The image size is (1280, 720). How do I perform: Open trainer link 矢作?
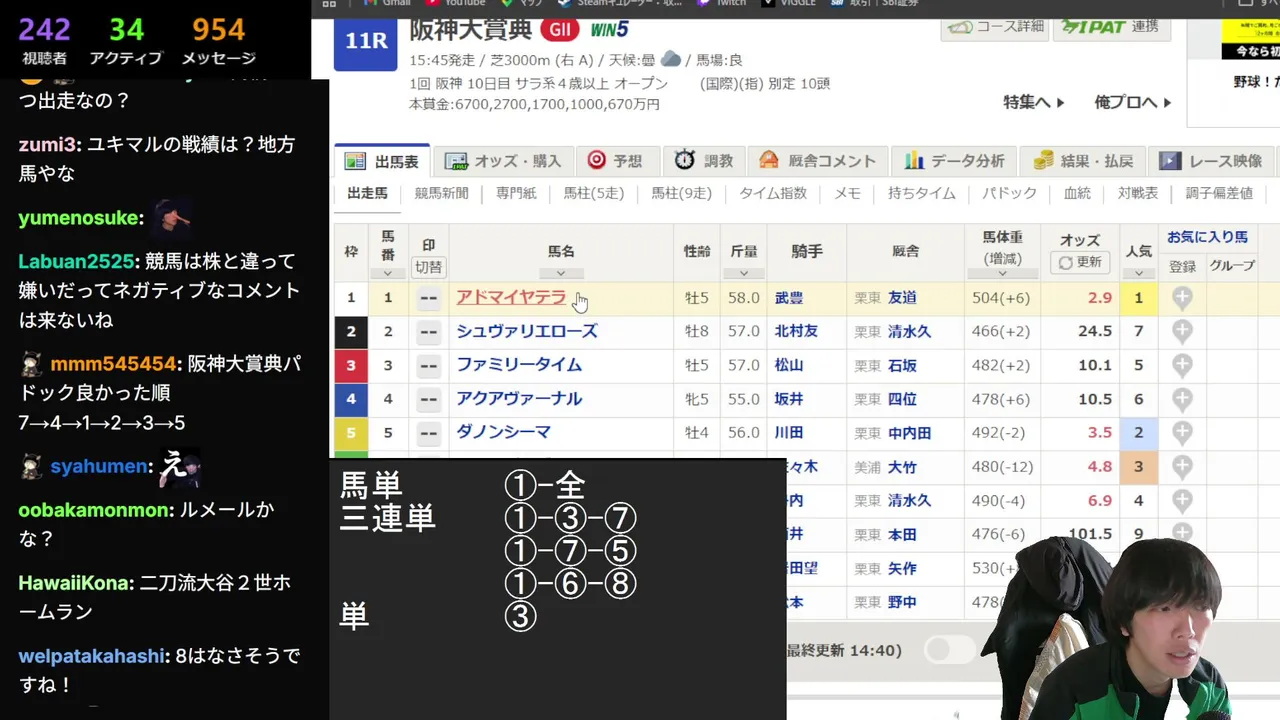pos(903,568)
